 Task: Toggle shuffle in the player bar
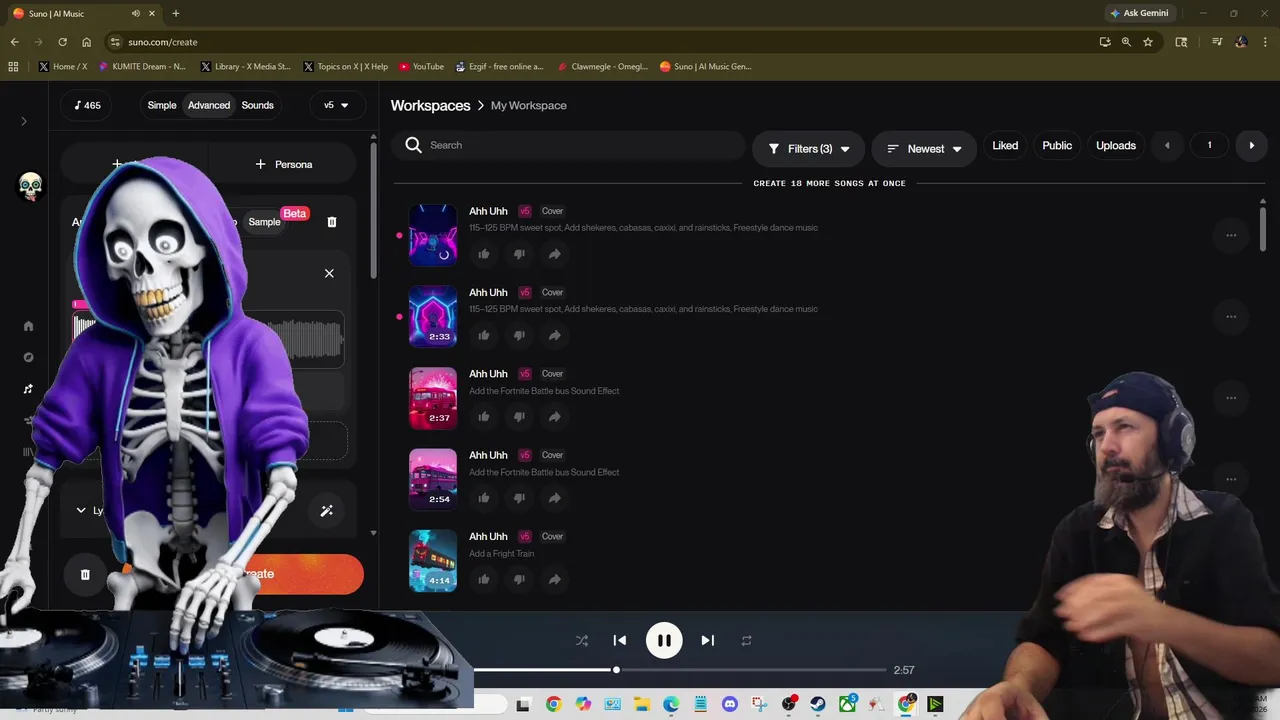click(582, 640)
